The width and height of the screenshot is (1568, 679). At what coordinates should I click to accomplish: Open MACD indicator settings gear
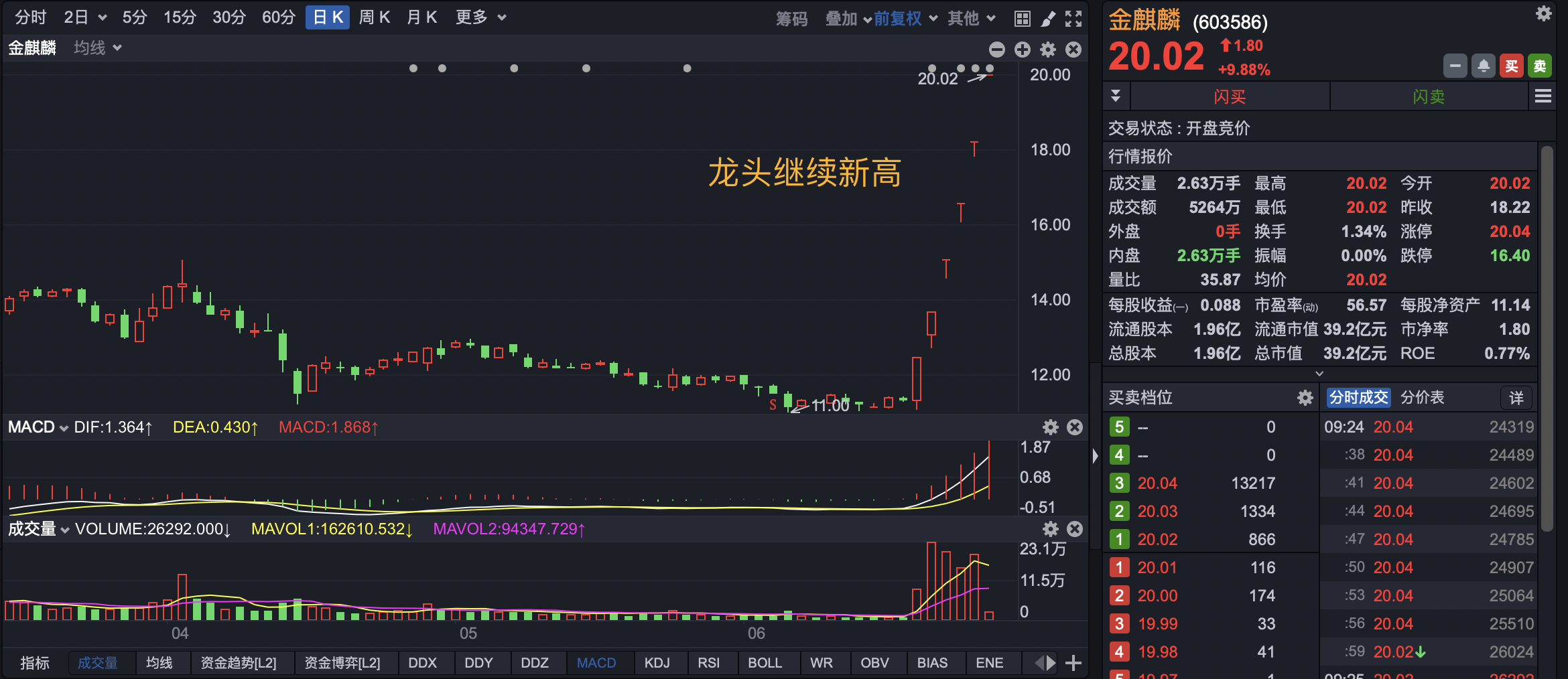pyautogui.click(x=1051, y=427)
